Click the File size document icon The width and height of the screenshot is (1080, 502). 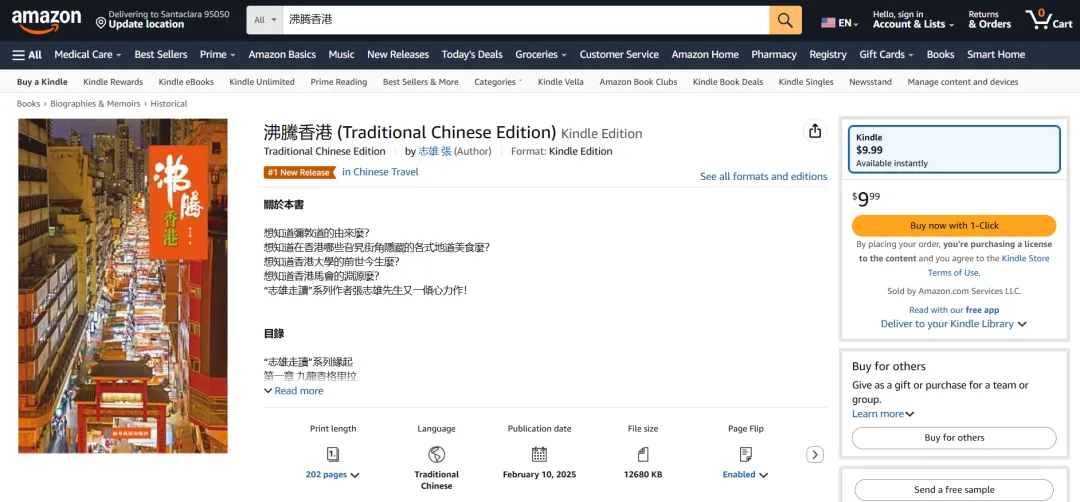(643, 454)
